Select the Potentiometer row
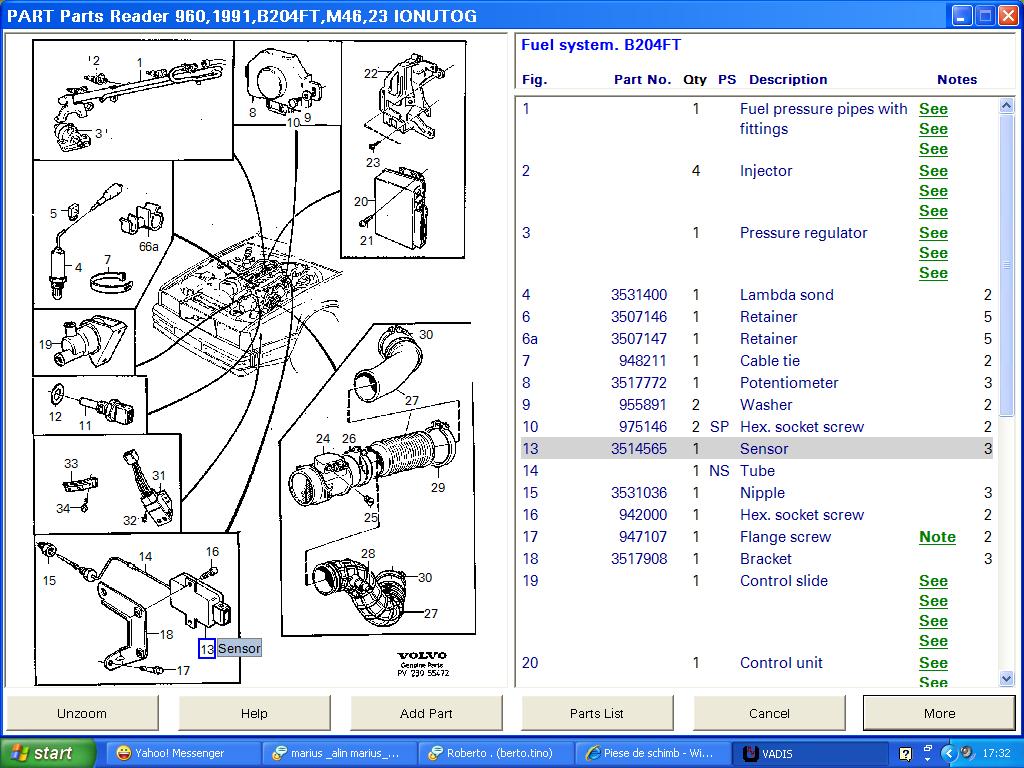Viewport: 1024px width, 768px height. (757, 383)
